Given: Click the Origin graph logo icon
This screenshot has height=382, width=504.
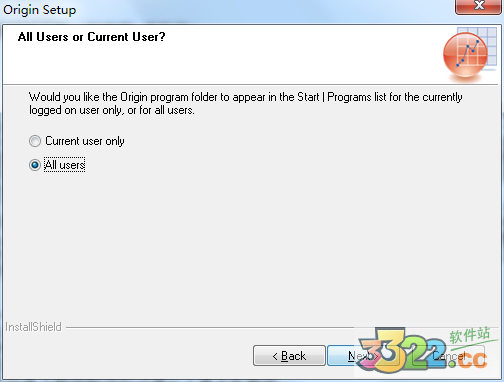Looking at the screenshot, I should pyautogui.click(x=465, y=55).
